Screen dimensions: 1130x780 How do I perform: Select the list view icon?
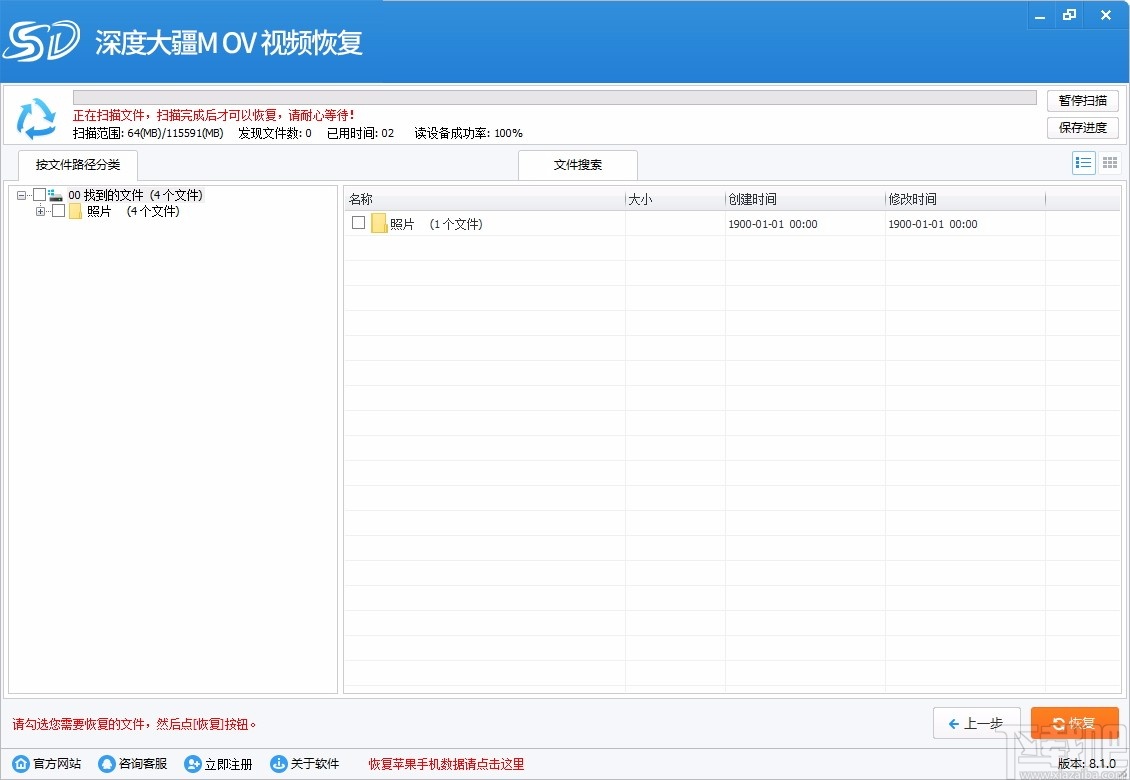[1083, 162]
